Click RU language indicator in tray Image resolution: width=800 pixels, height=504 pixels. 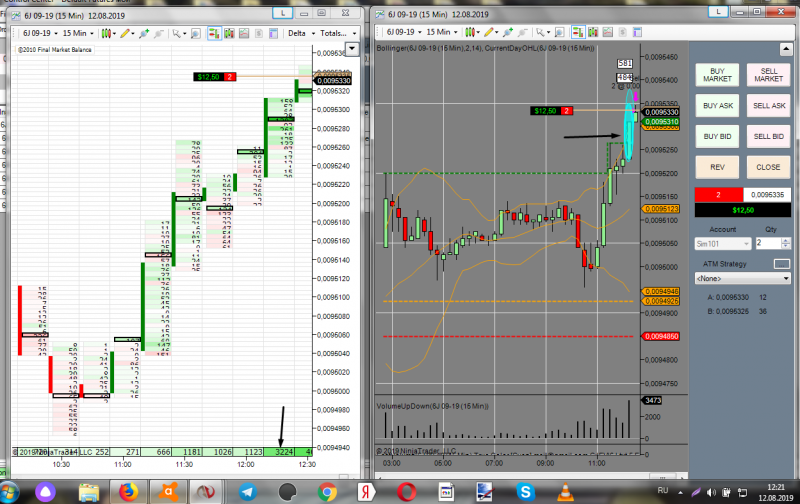coord(663,490)
